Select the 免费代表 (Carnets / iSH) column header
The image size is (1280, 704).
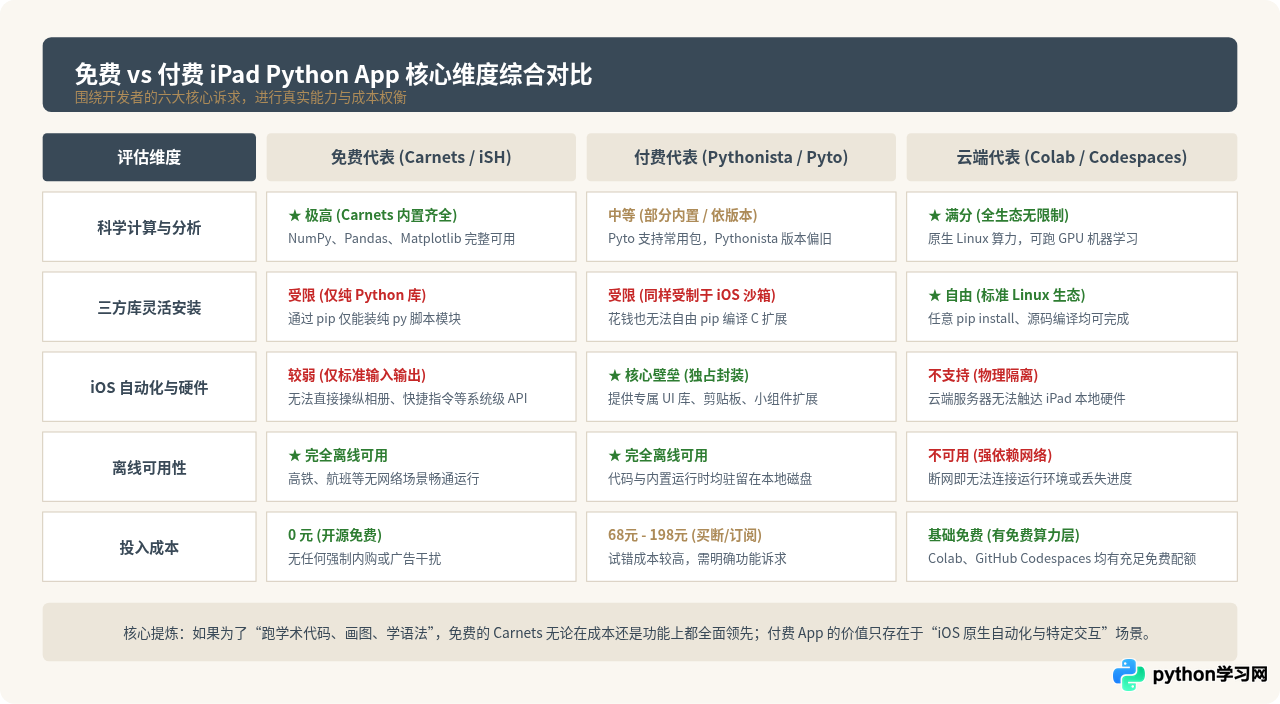[421, 157]
